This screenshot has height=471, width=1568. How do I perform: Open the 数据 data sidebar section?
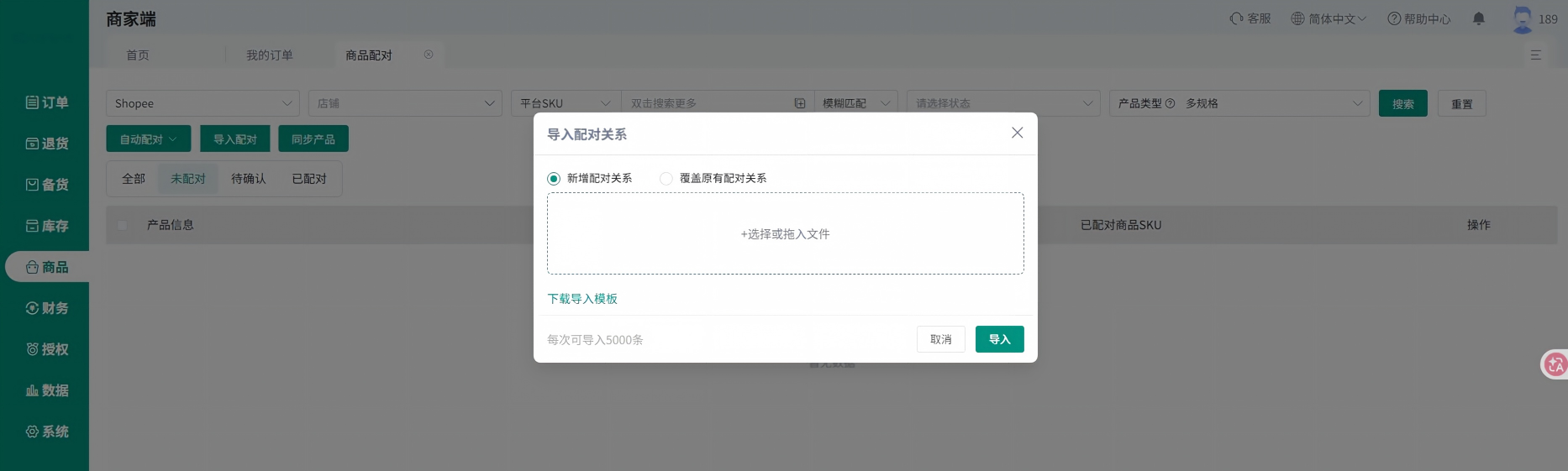[47, 390]
